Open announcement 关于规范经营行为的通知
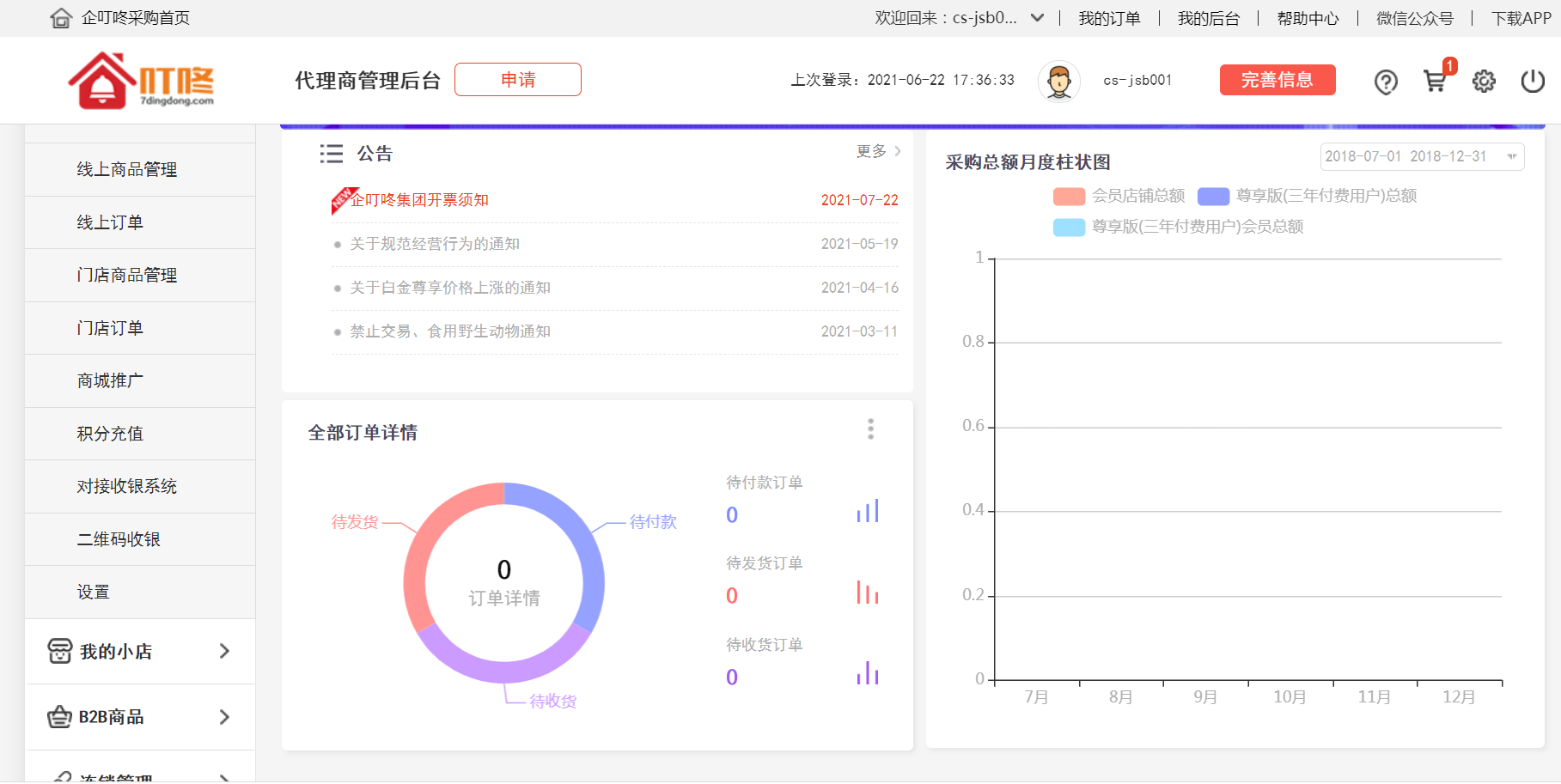Screen dimensions: 1561x784 click(435, 244)
